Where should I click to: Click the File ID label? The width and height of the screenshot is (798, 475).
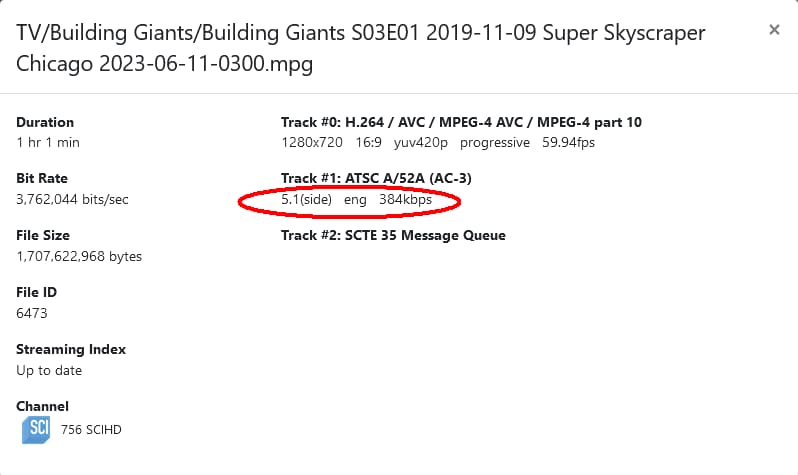pyautogui.click(x=36, y=293)
